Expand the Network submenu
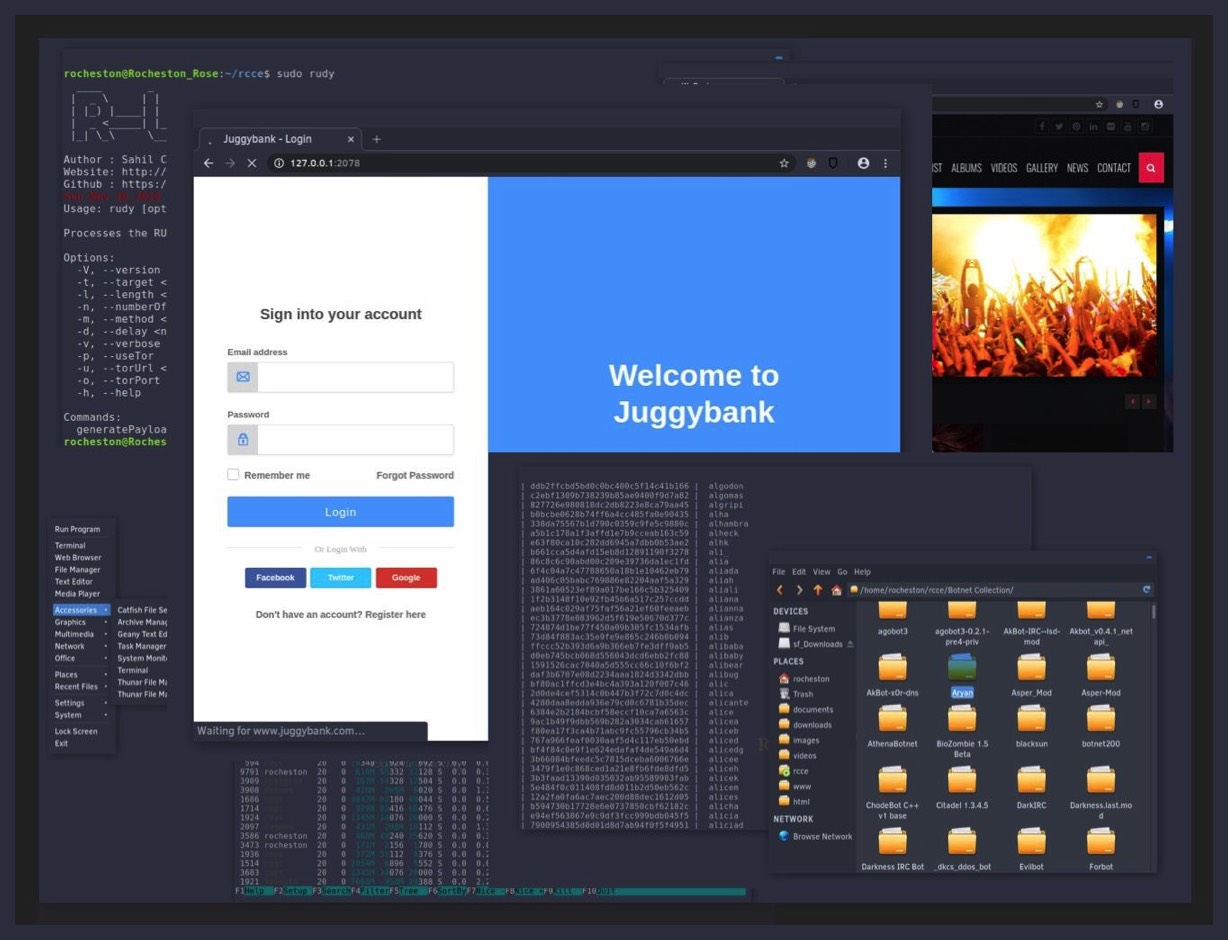 (81, 646)
